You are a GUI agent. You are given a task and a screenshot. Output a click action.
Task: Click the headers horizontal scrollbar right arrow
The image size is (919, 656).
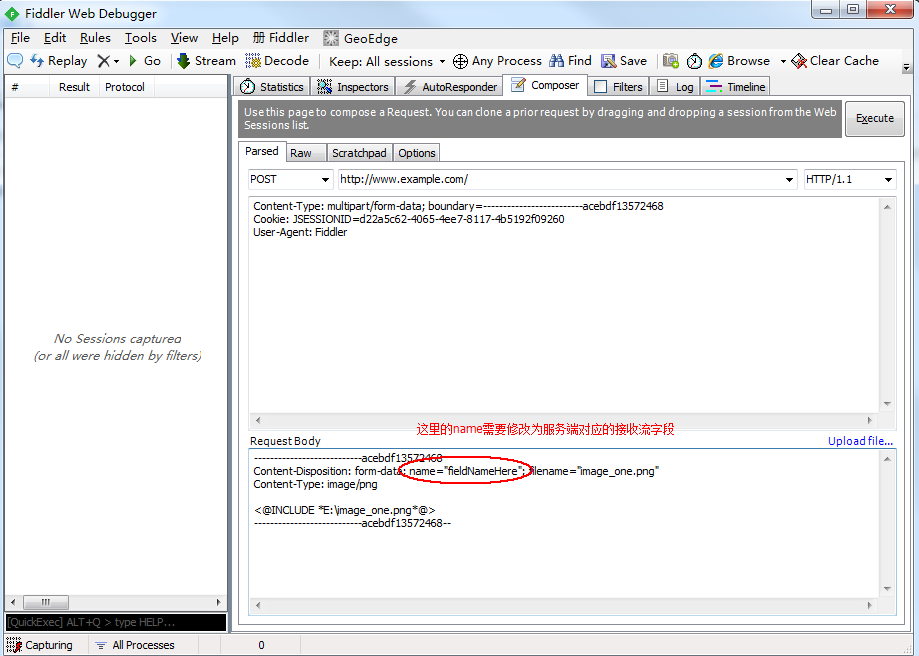(x=870, y=420)
